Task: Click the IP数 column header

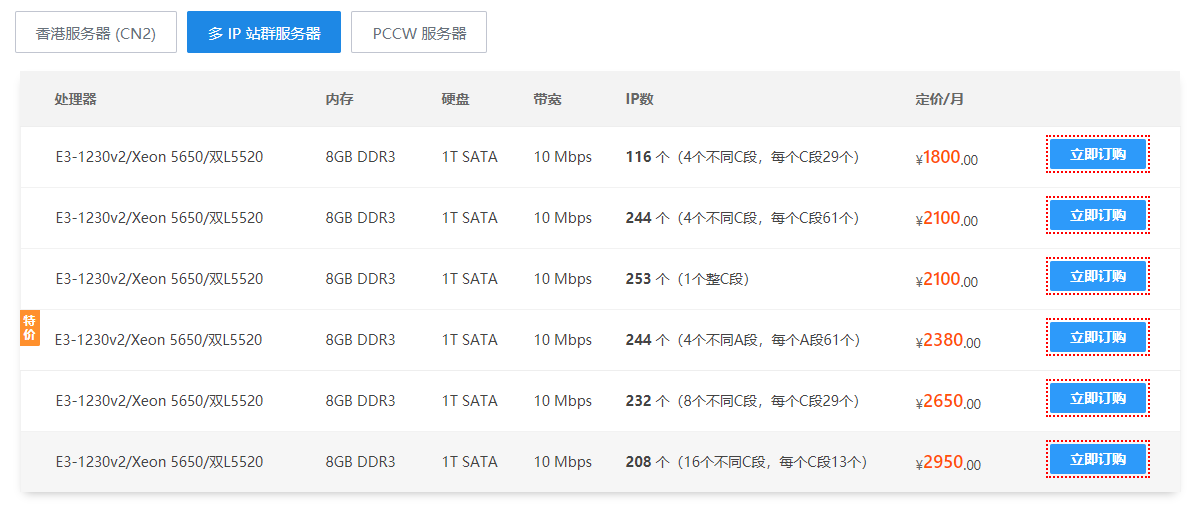Action: point(640,99)
